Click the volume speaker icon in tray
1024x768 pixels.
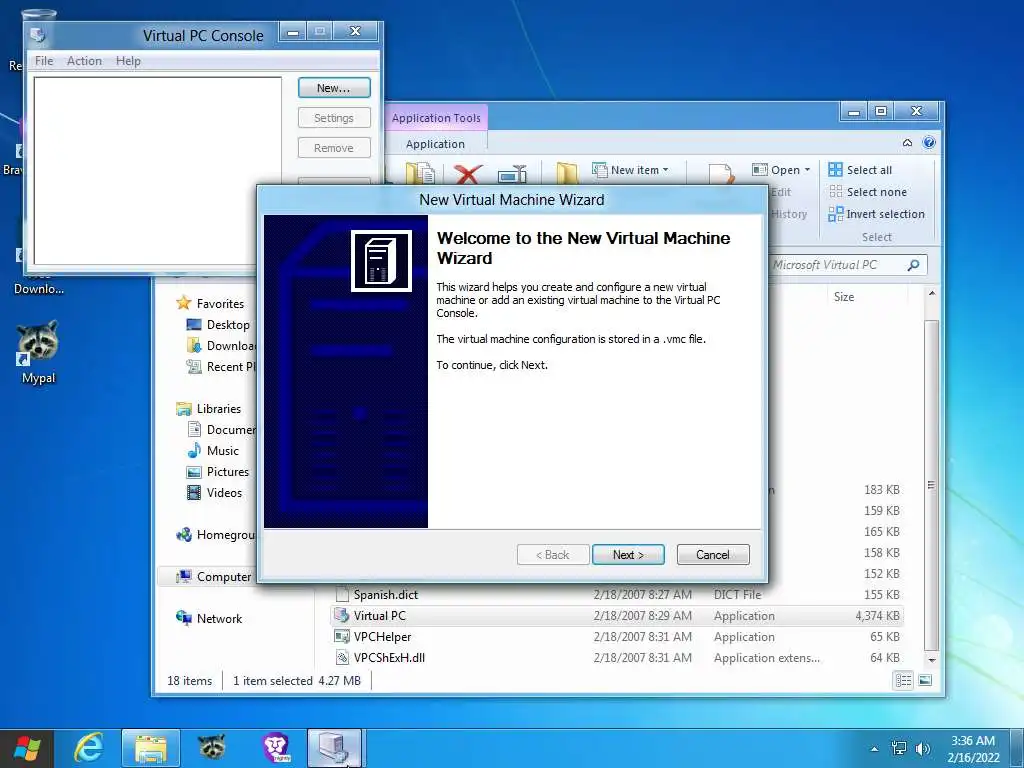pyautogui.click(x=923, y=748)
